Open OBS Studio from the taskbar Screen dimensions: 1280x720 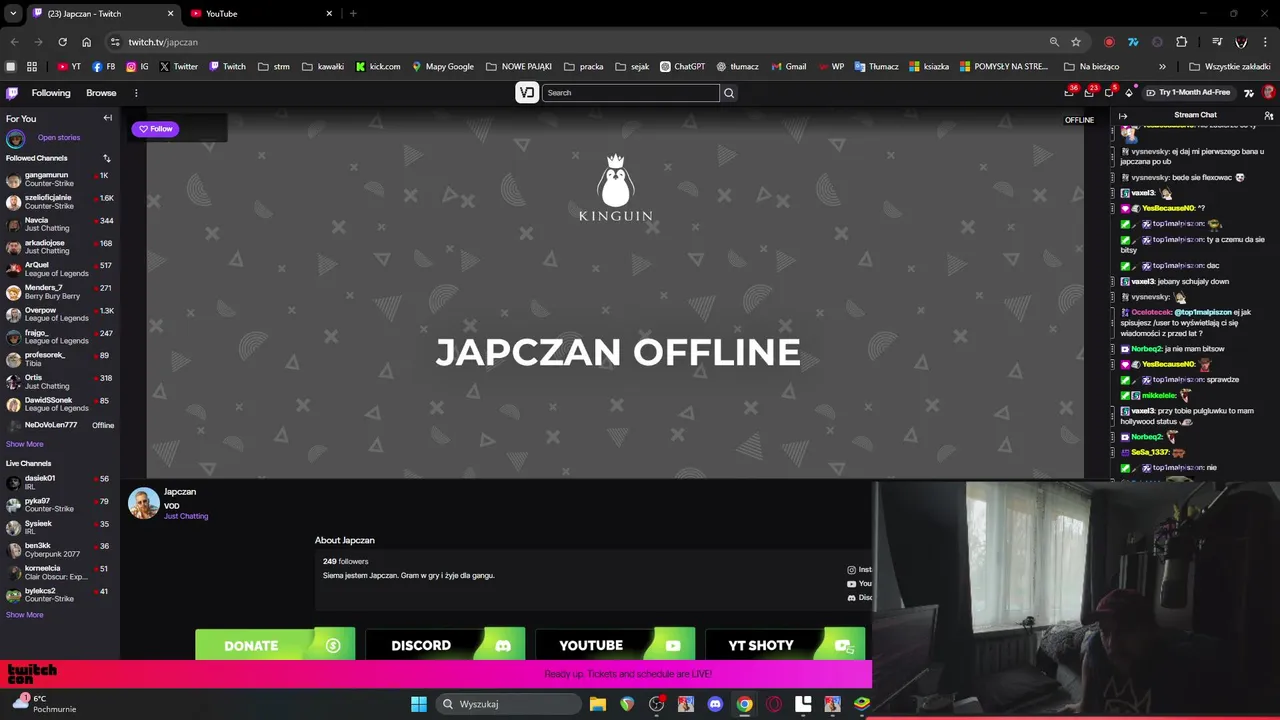656,704
